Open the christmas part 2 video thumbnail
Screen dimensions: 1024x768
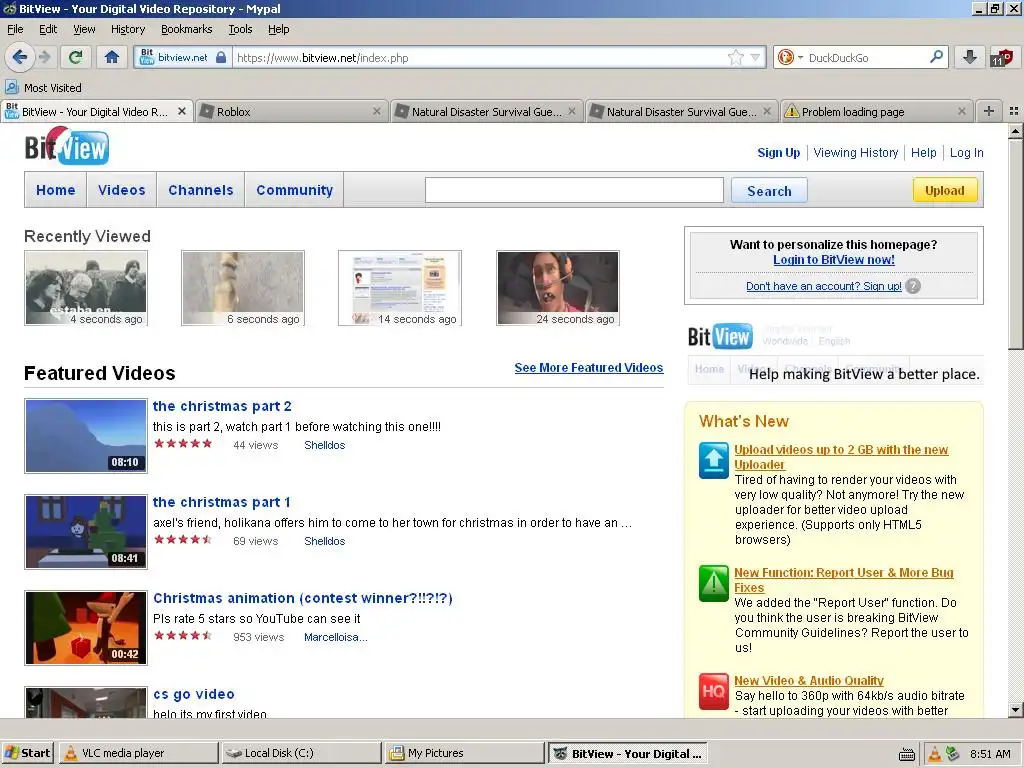(x=86, y=436)
